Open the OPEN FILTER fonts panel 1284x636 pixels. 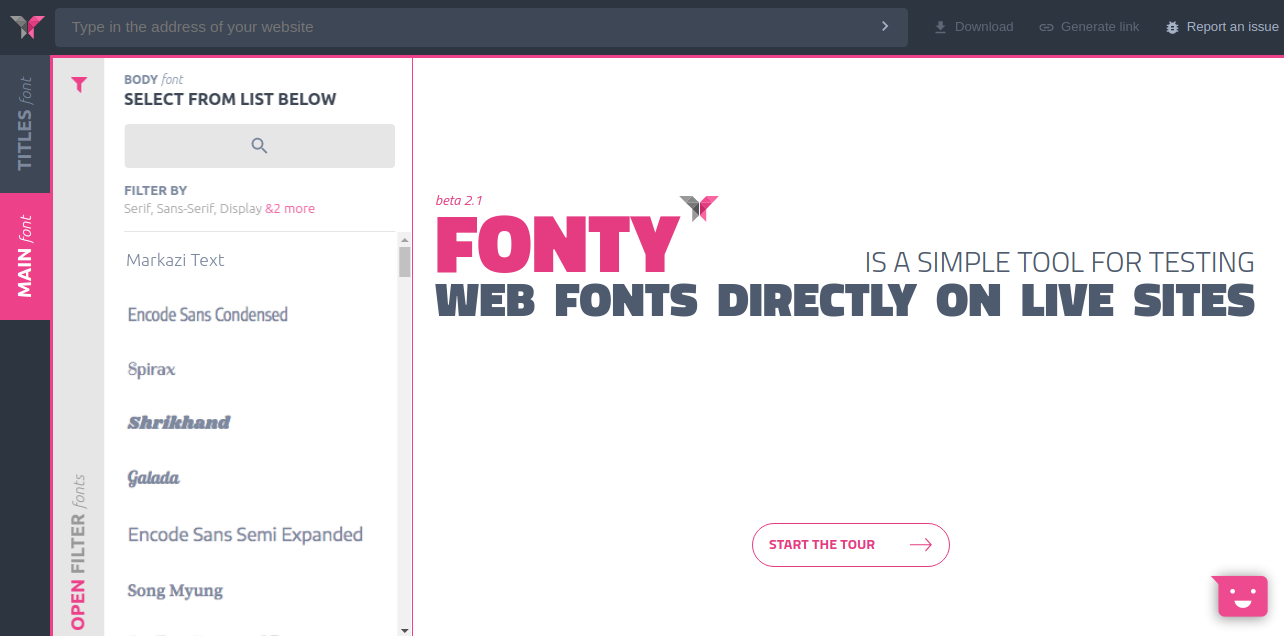pos(78,552)
